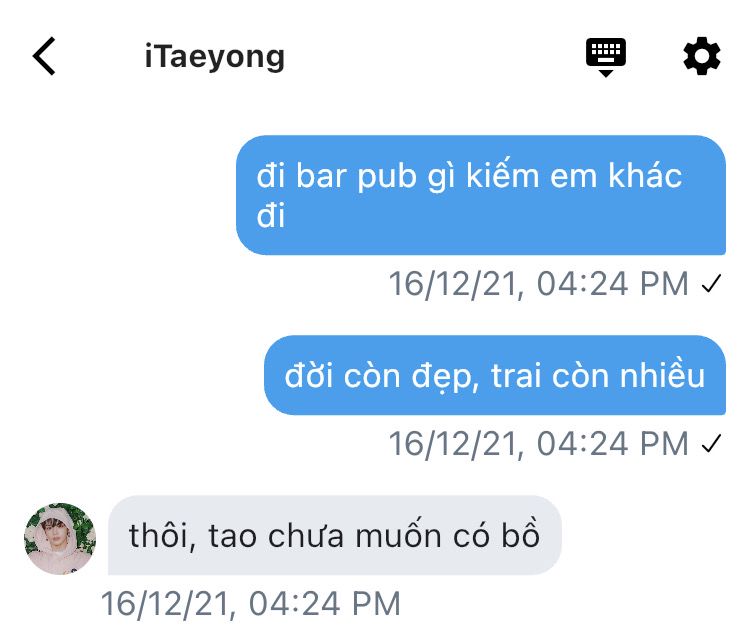Open chat settings gear icon
This screenshot has width=750, height=631.
pos(701,56)
